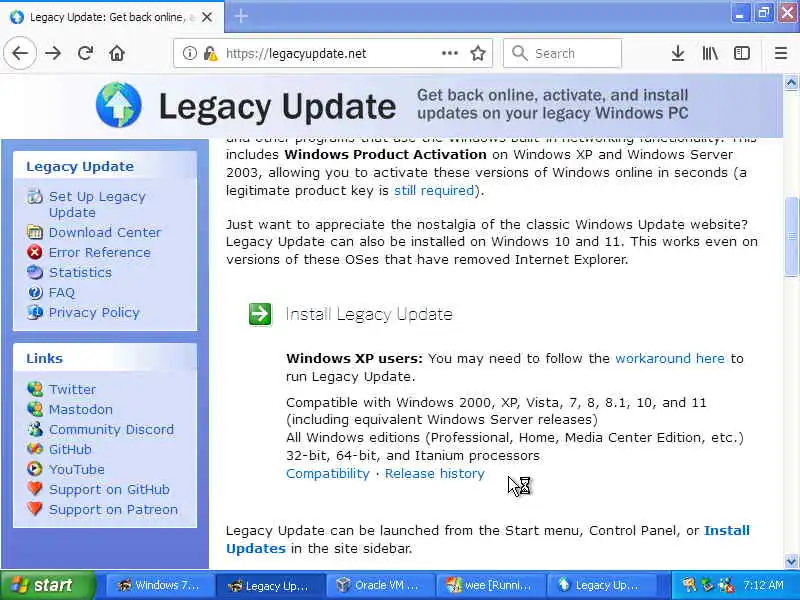
Task: Click the green Install arrow icon
Action: [x=260, y=314]
